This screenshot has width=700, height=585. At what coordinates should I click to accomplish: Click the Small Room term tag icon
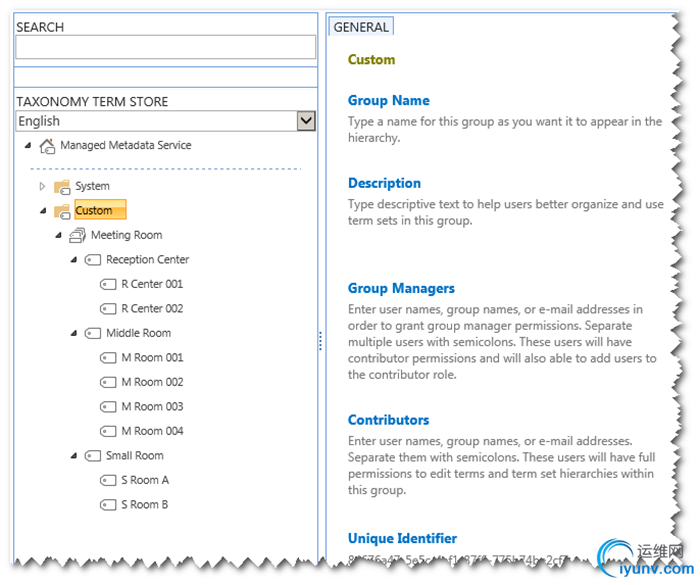click(92, 456)
